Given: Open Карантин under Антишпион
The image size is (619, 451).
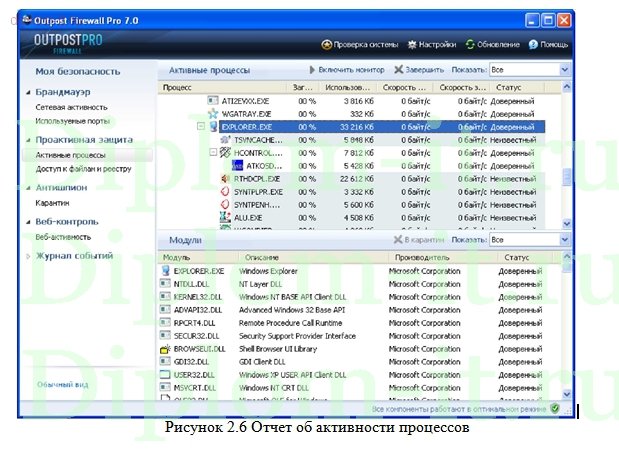Looking at the screenshot, I should click(x=52, y=202).
